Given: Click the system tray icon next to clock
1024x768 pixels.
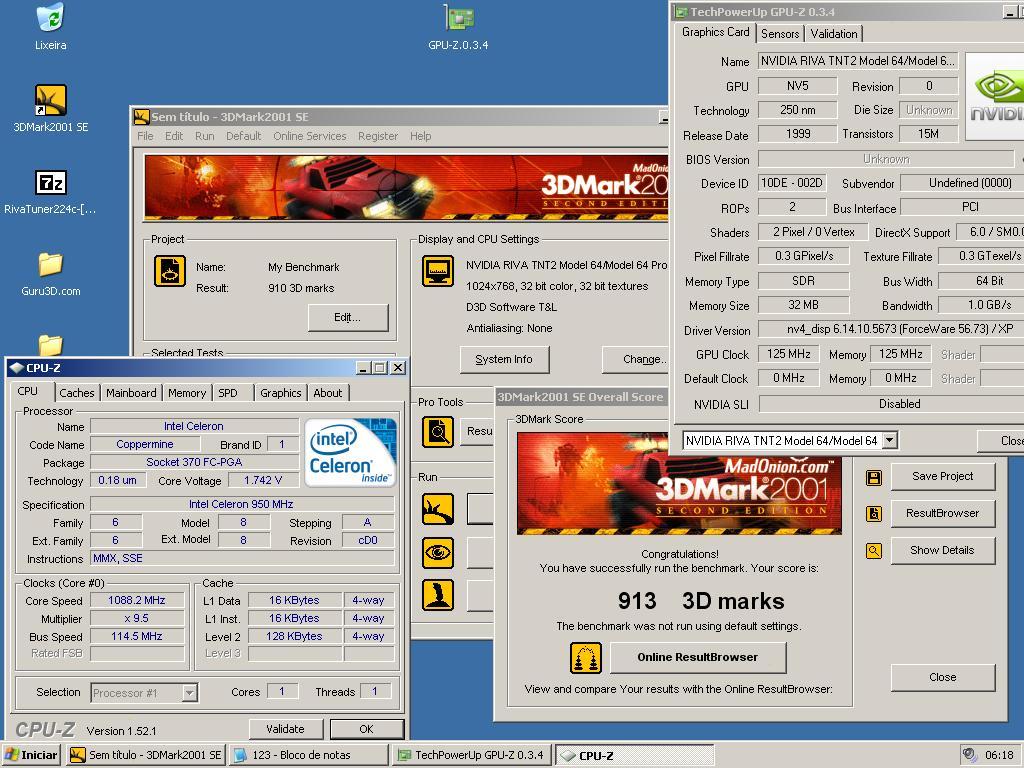Looking at the screenshot, I should pyautogui.click(x=970, y=754).
